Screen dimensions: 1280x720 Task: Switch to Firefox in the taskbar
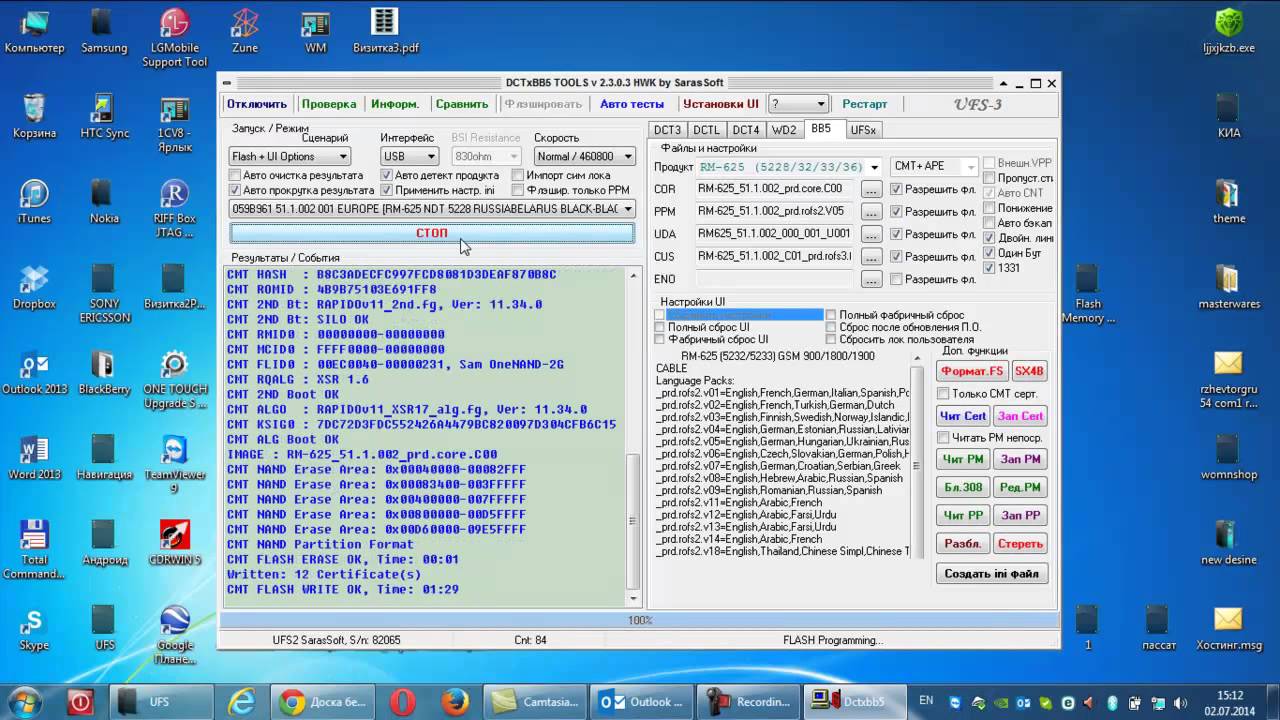pyautogui.click(x=454, y=702)
